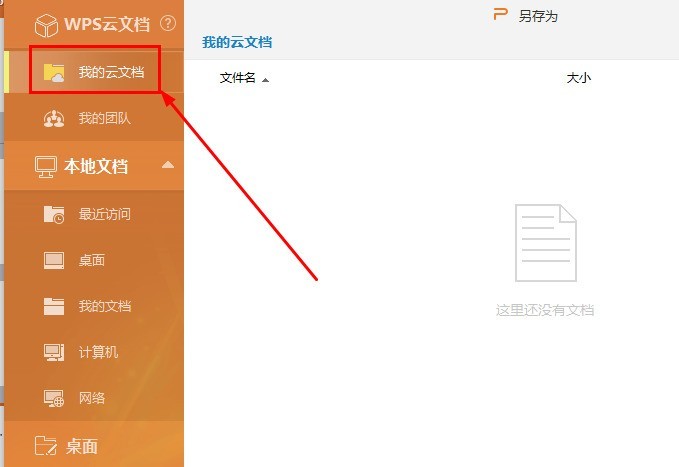The width and height of the screenshot is (679, 467).
Task: Go to 桌面 under 本地文档
Action: coord(94,260)
